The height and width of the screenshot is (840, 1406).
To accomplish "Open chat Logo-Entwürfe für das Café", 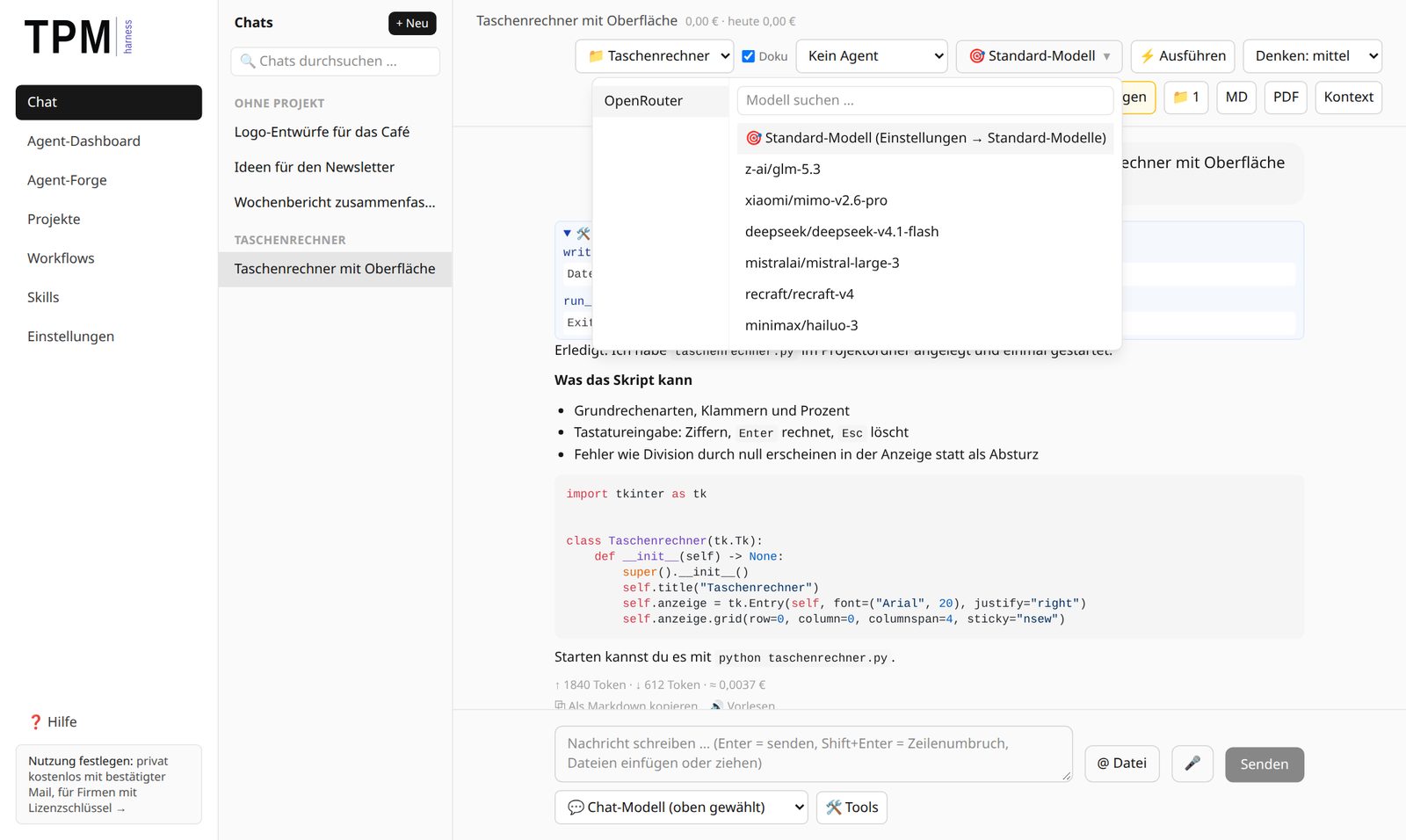I will coord(335,132).
